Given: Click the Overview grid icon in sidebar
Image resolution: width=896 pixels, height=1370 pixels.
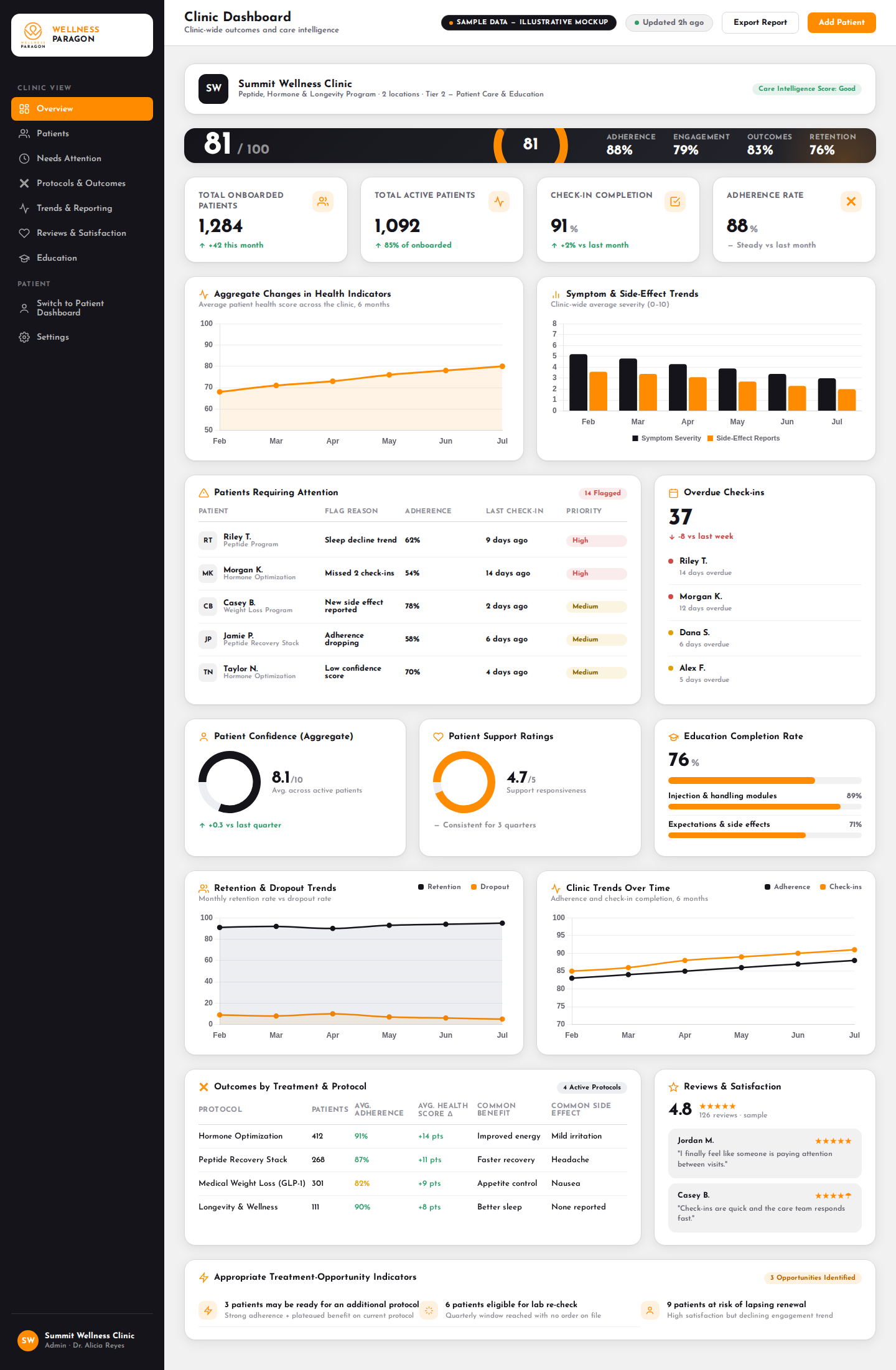Looking at the screenshot, I should coord(24,109).
